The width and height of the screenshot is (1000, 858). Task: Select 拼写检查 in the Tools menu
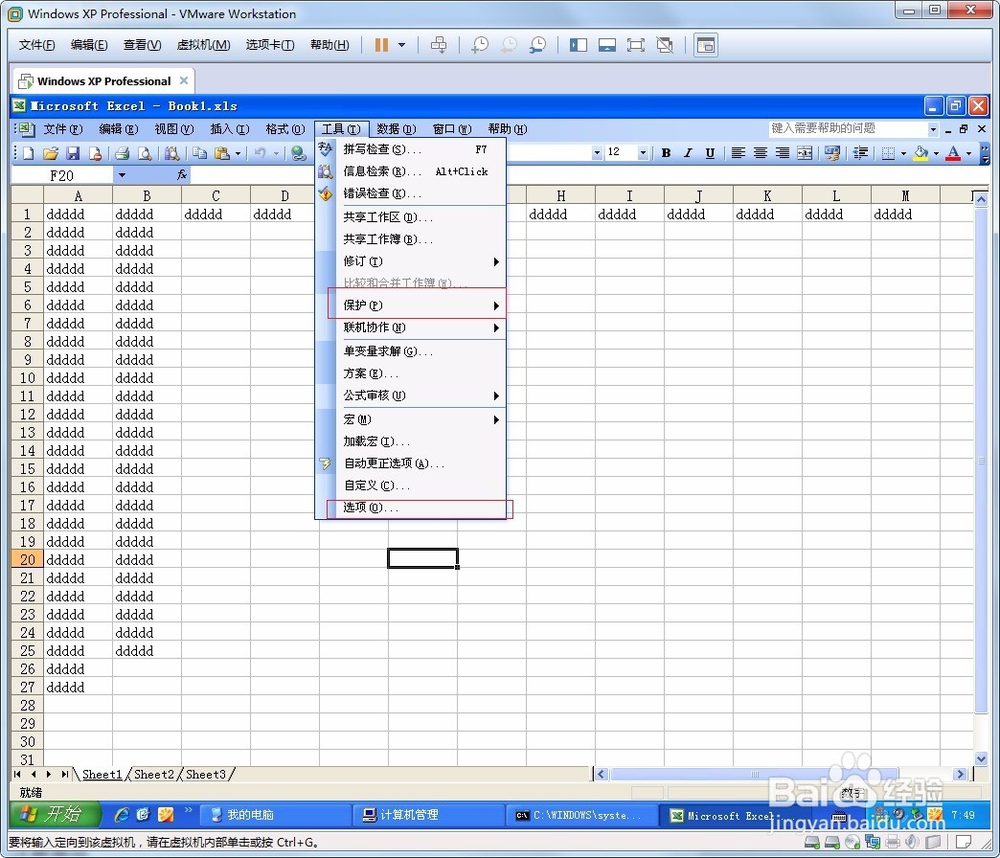click(411, 149)
